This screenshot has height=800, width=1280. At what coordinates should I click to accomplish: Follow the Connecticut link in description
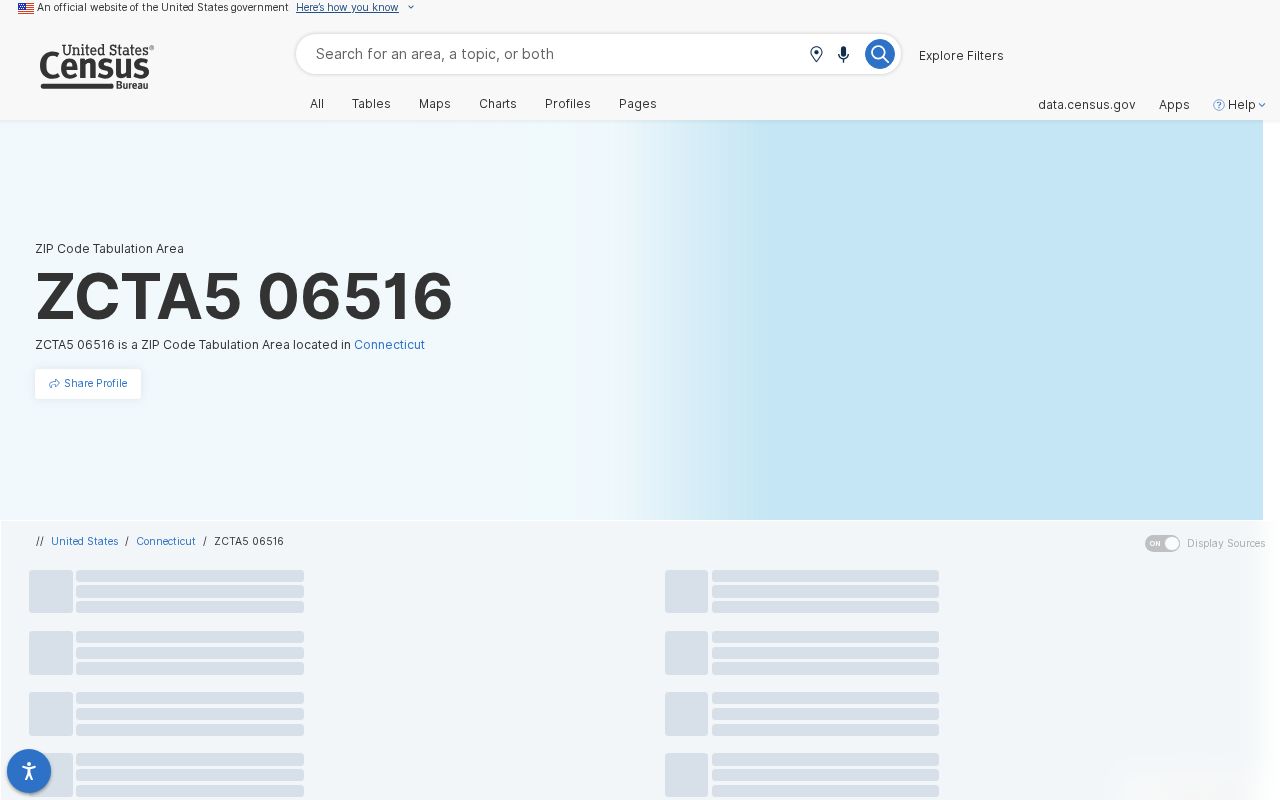[x=389, y=345]
